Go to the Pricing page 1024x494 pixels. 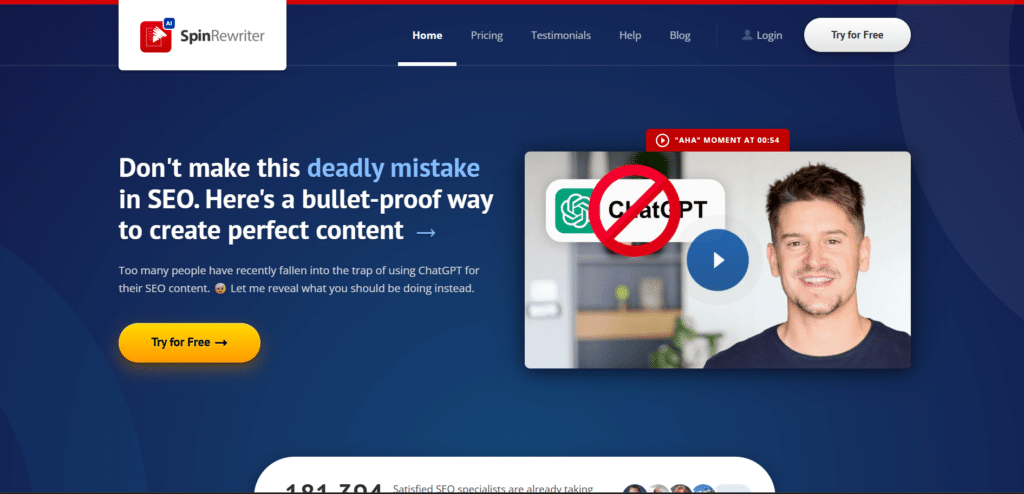tap(487, 35)
